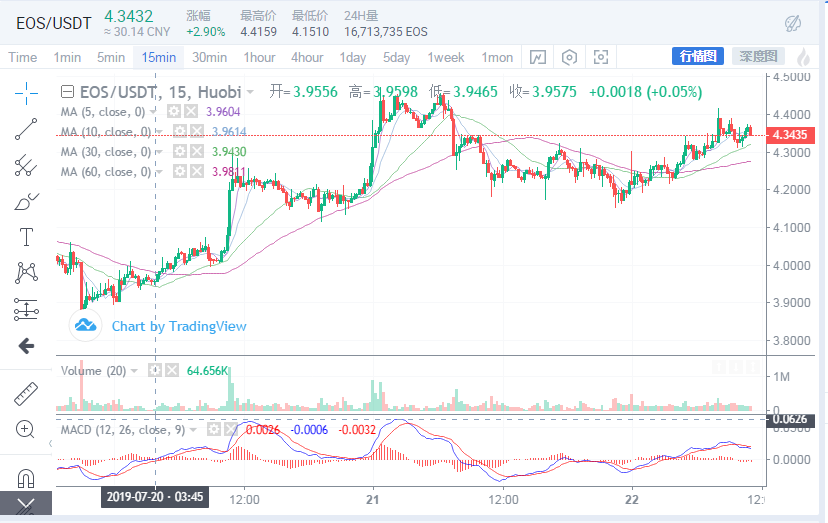Viewport: 828px width, 523px height.
Task: Select the pitchfork drawing tool
Action: click(x=26, y=165)
